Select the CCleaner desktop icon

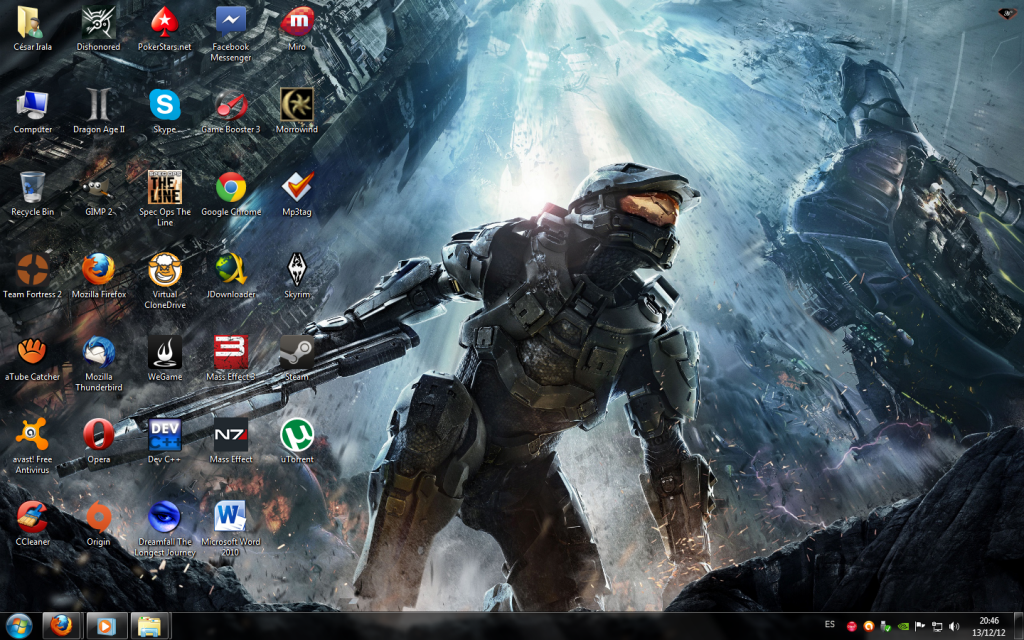pos(32,517)
